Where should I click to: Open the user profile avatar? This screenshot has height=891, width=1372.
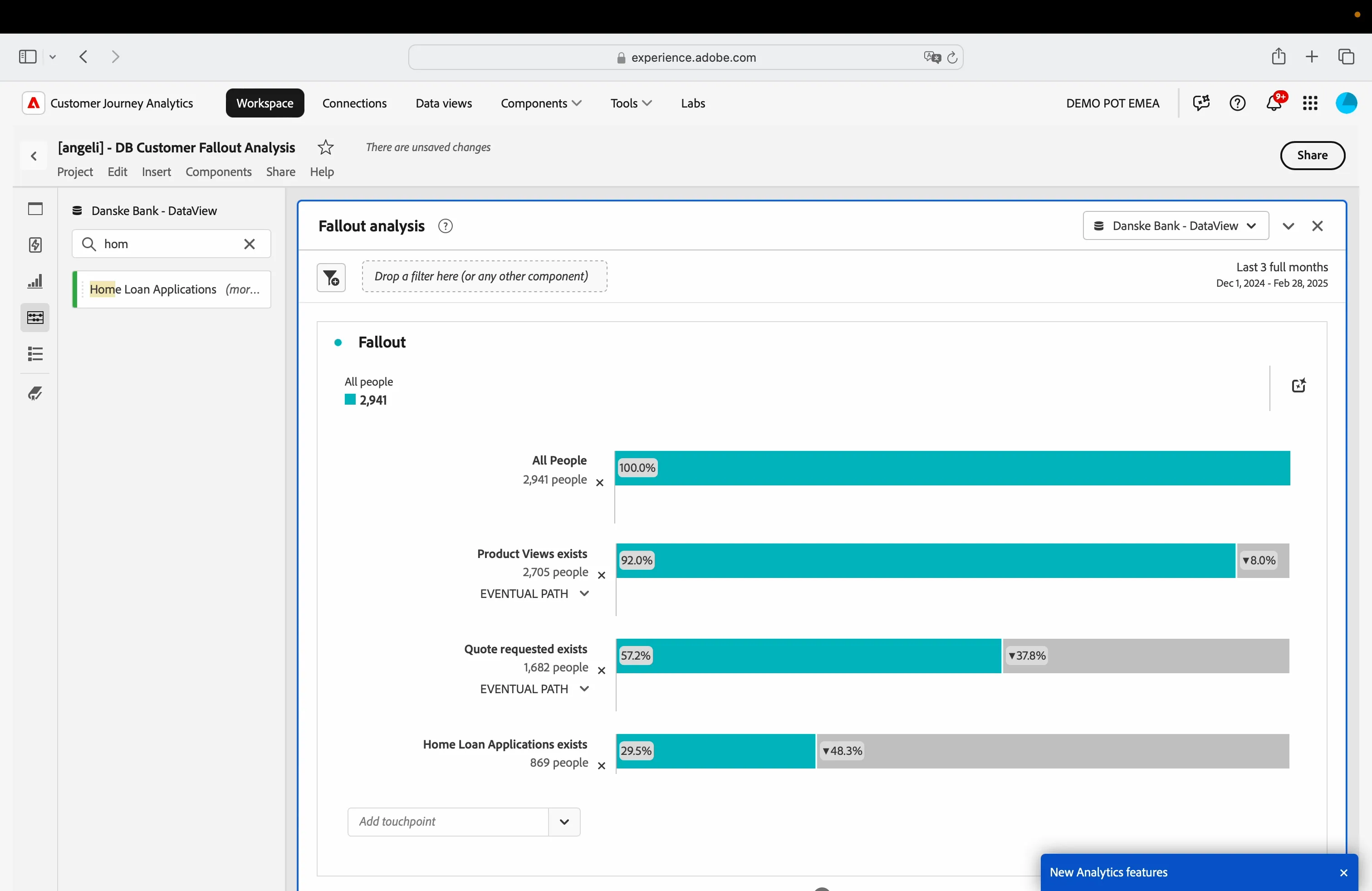[x=1346, y=103]
